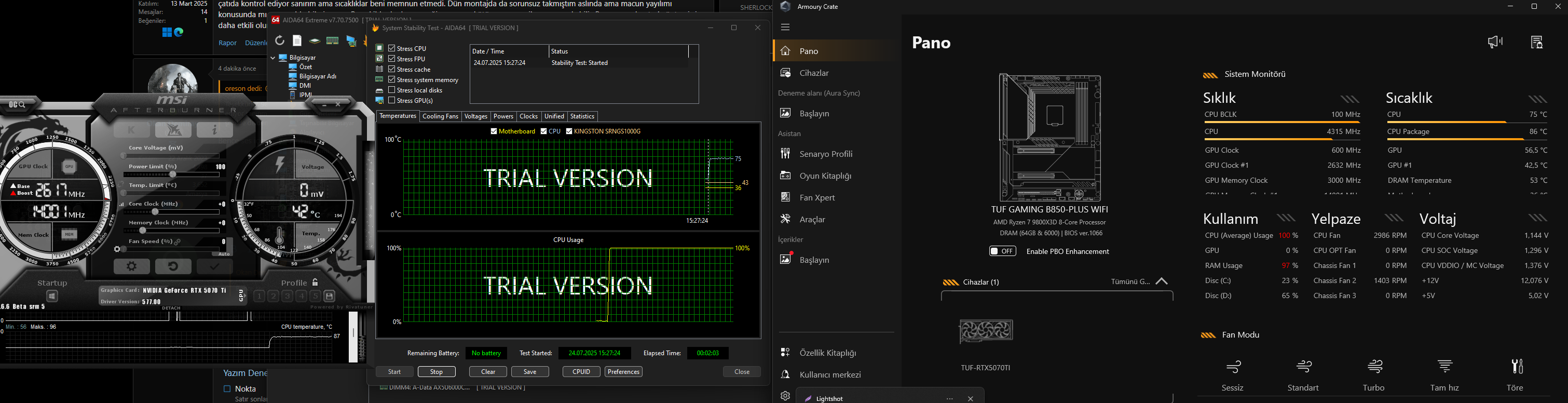Image resolution: width=1568 pixels, height=403 pixels.
Task: Switch to the Clocks tab
Action: (528, 116)
